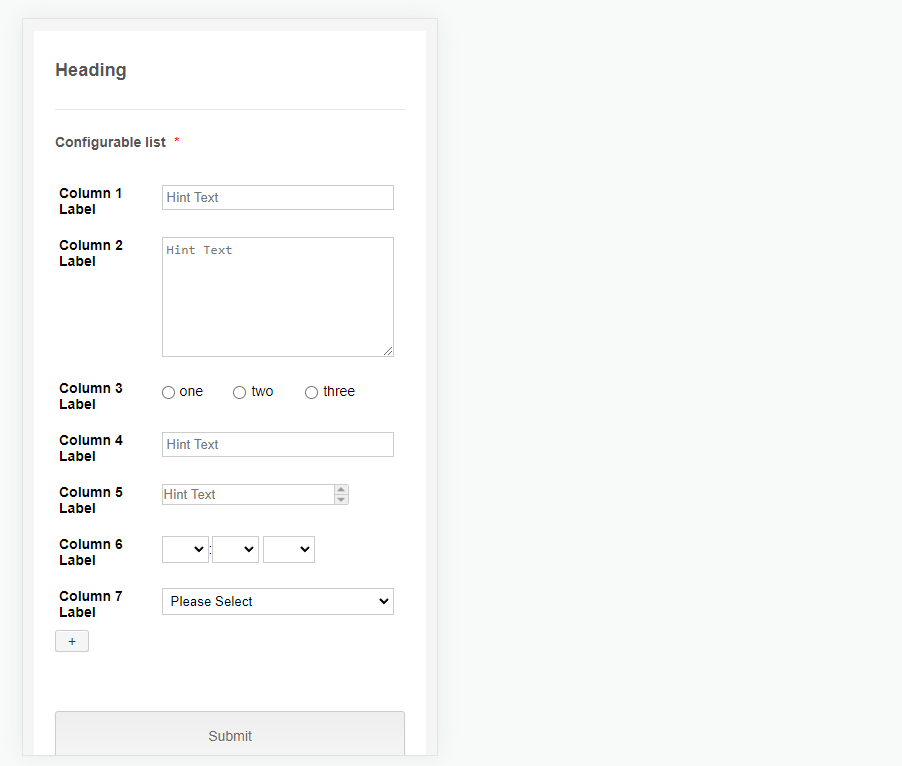The height and width of the screenshot is (766, 902).
Task: Increase Column 5 value with up arrow
Action: point(341,490)
